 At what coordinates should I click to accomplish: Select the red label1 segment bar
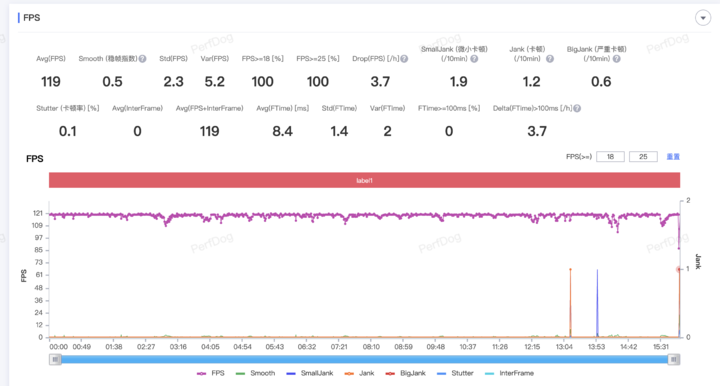pyautogui.click(x=364, y=180)
